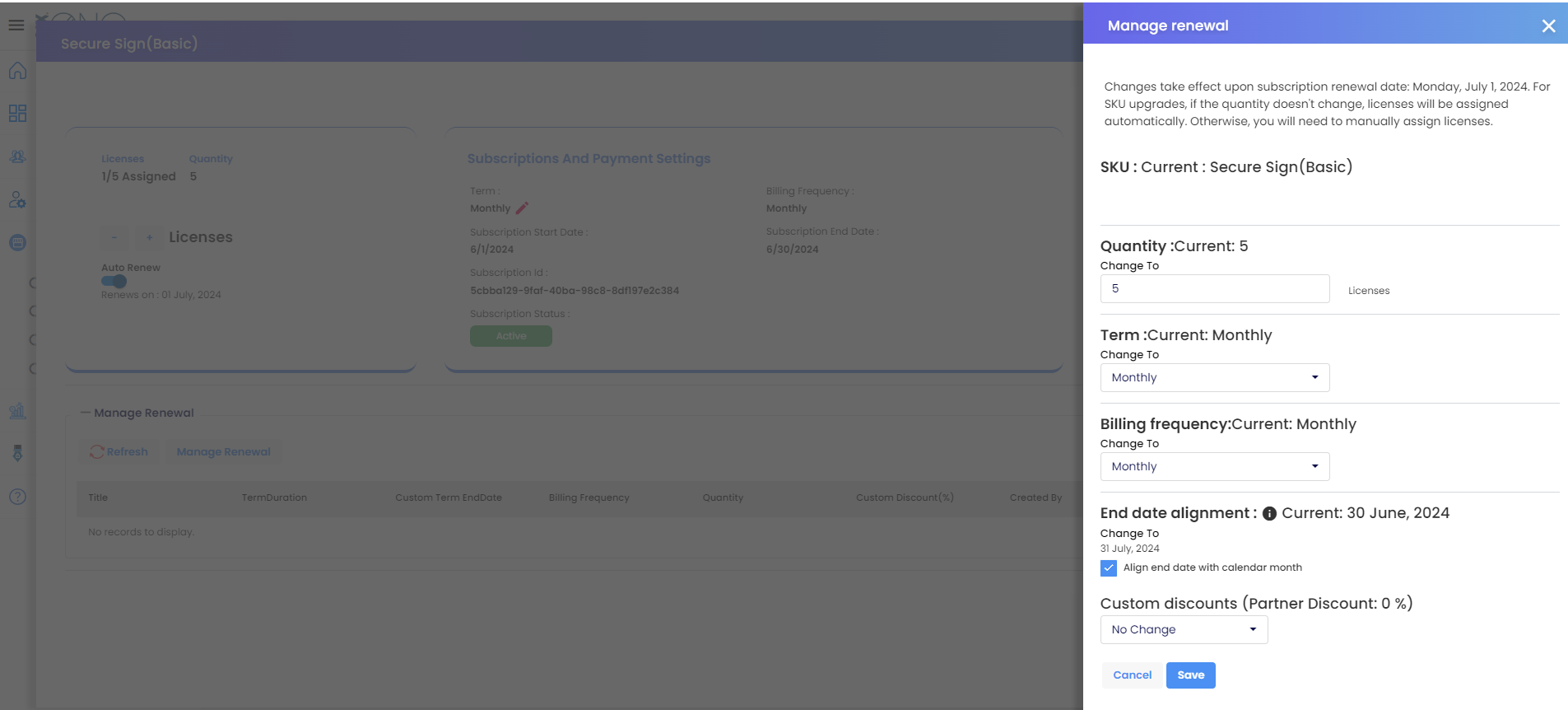Click the pencil icon next to Term Monthly
Viewport: 1568px width, 710px height.
coord(522,208)
